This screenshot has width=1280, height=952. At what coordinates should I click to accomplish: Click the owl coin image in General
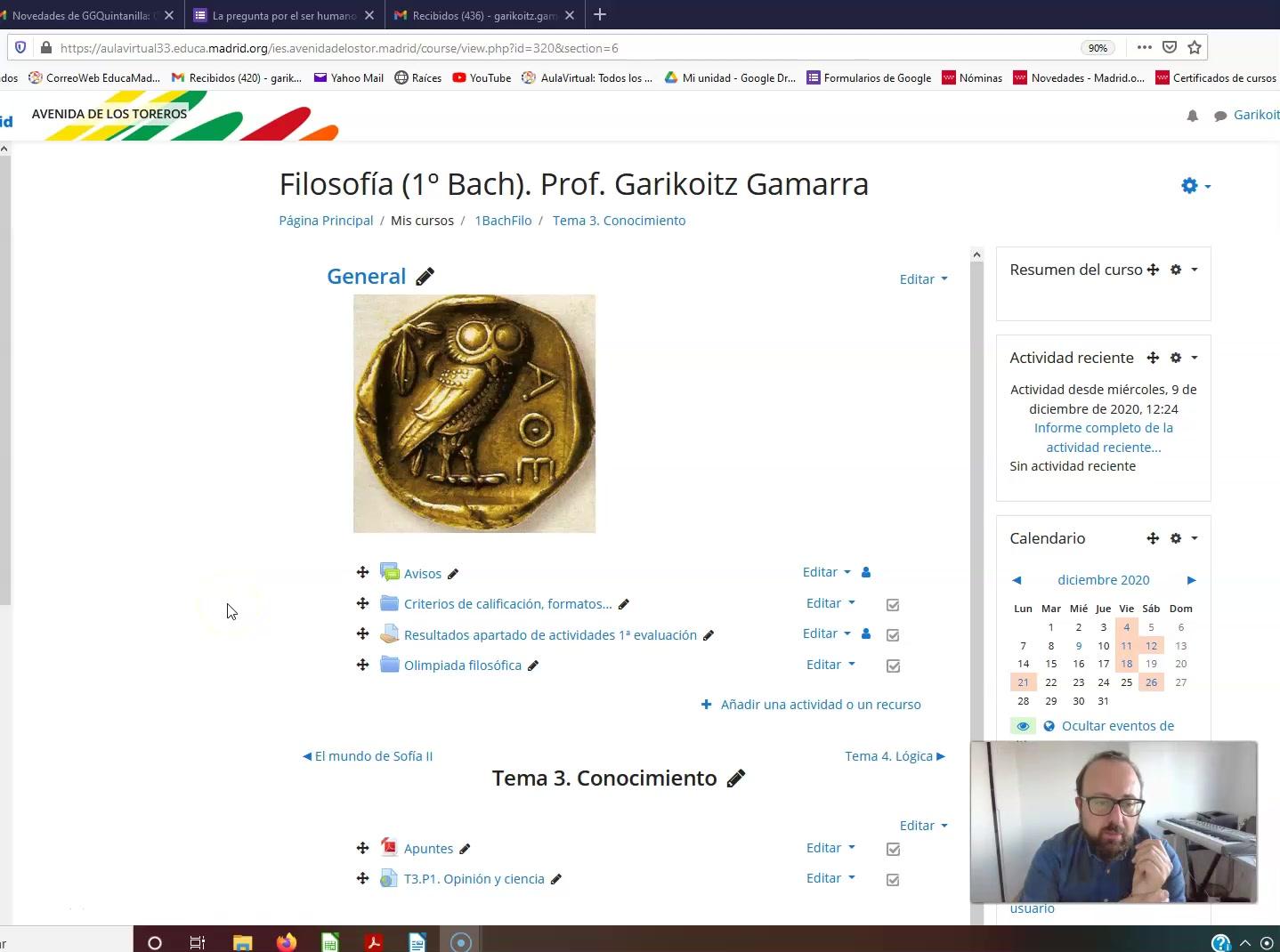(474, 414)
